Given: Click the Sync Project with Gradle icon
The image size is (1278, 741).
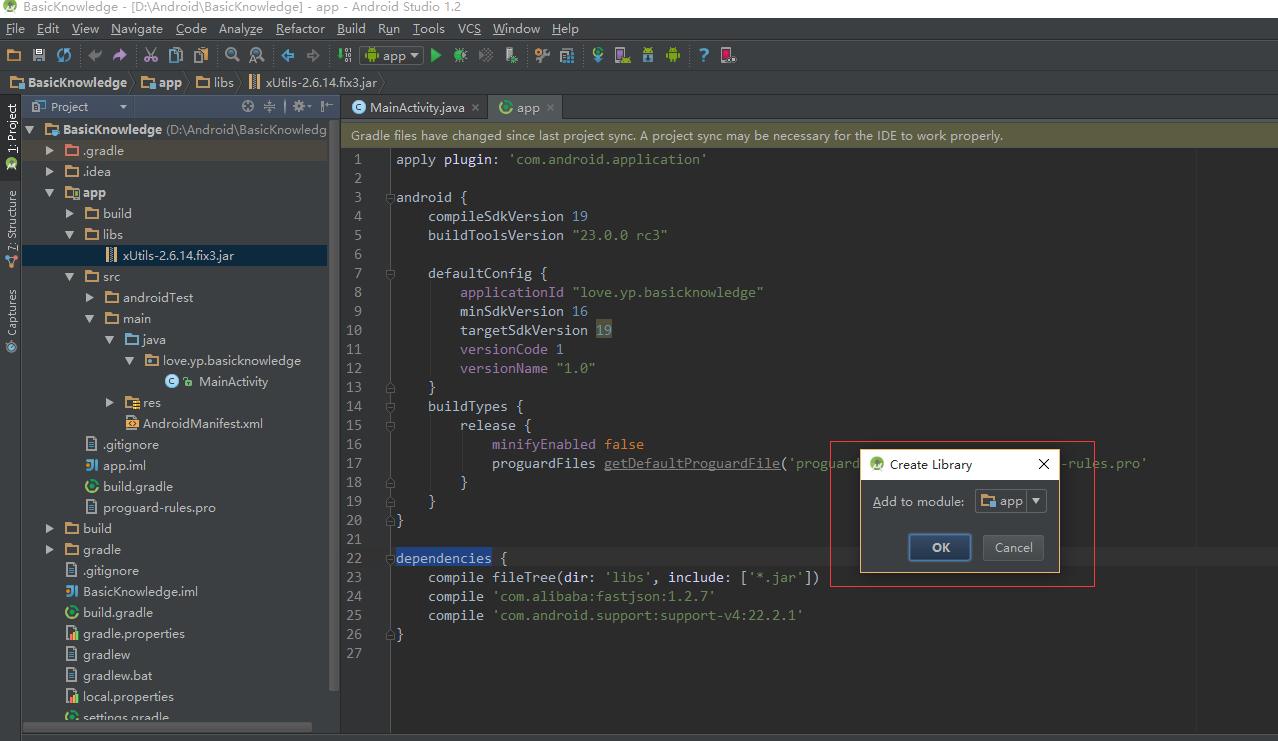Looking at the screenshot, I should (x=598, y=55).
